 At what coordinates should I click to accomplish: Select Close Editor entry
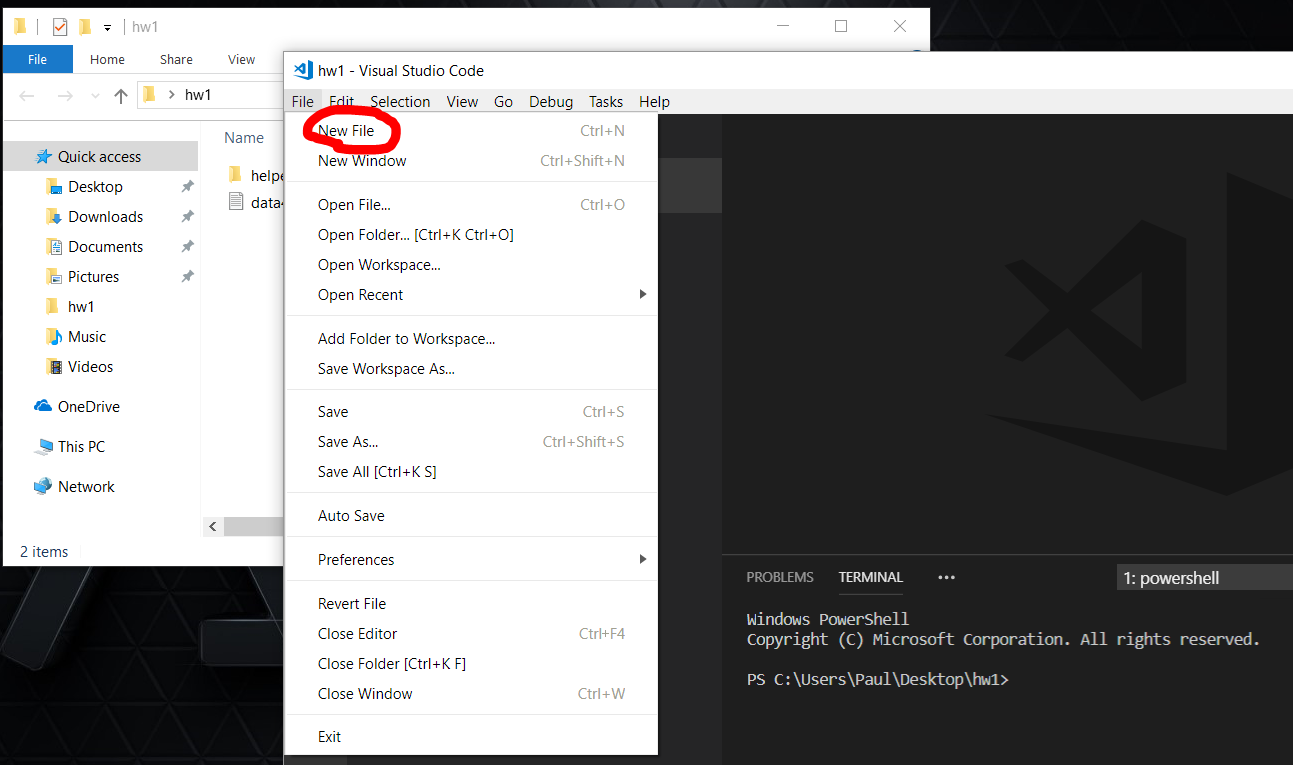pyautogui.click(x=471, y=634)
